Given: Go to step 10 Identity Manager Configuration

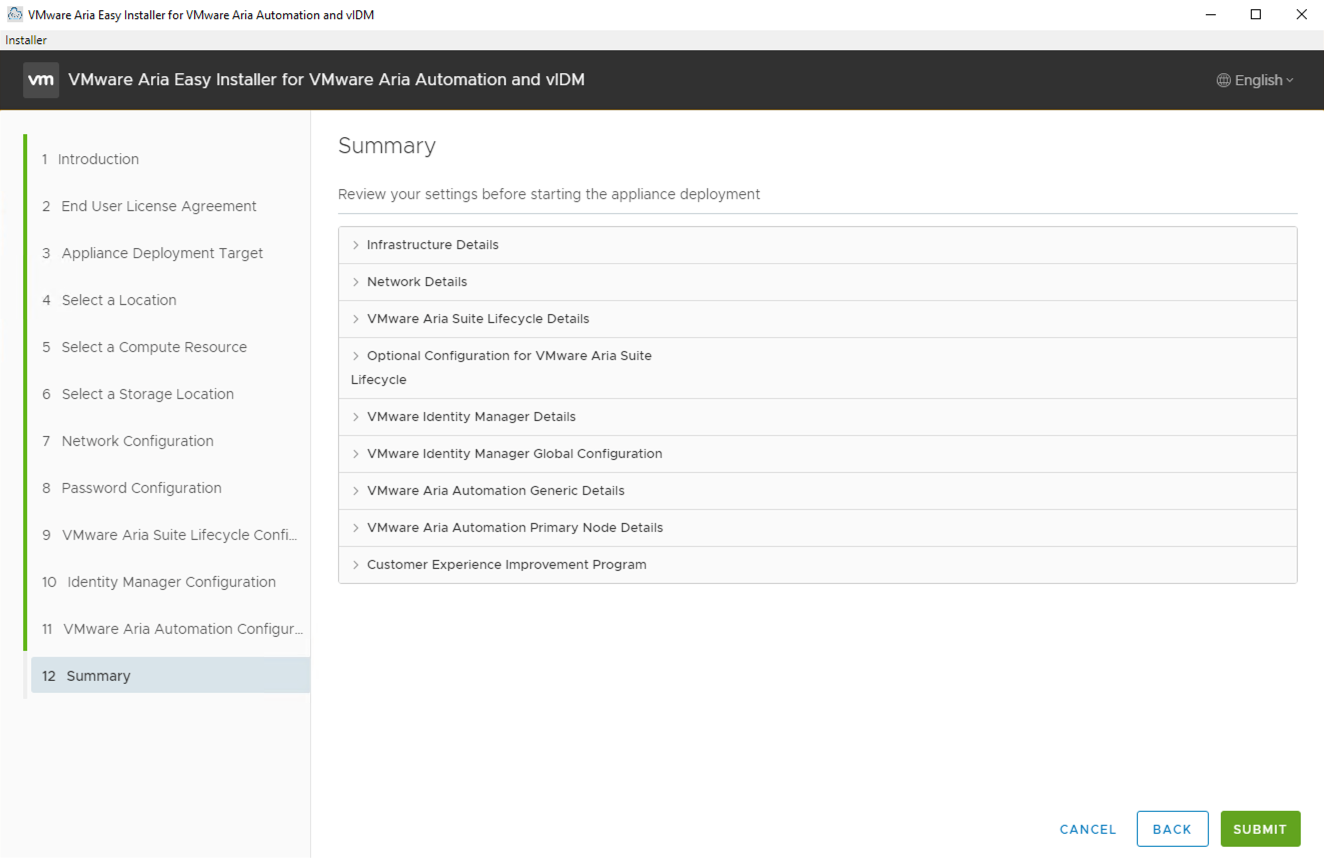Looking at the screenshot, I should 170,582.
